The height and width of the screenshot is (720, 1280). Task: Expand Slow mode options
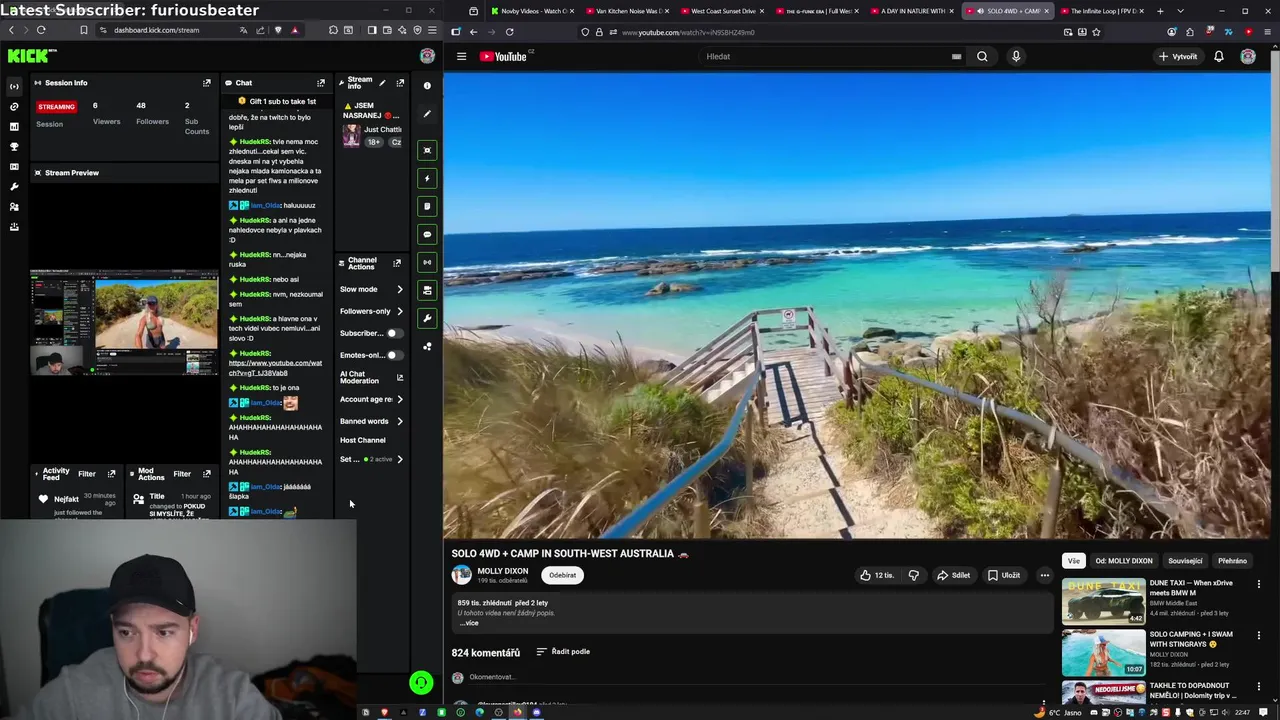click(400, 289)
